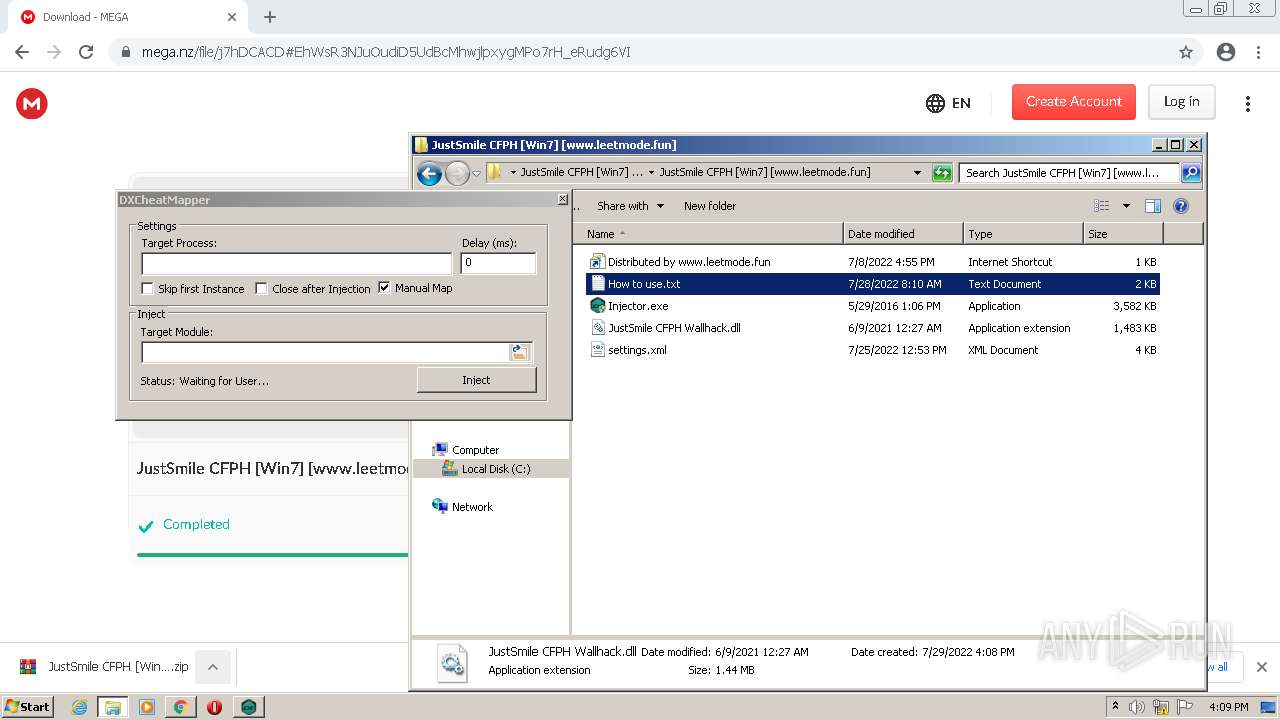Toggle Close after Injection checkbox
The image size is (1280, 720).
262,289
